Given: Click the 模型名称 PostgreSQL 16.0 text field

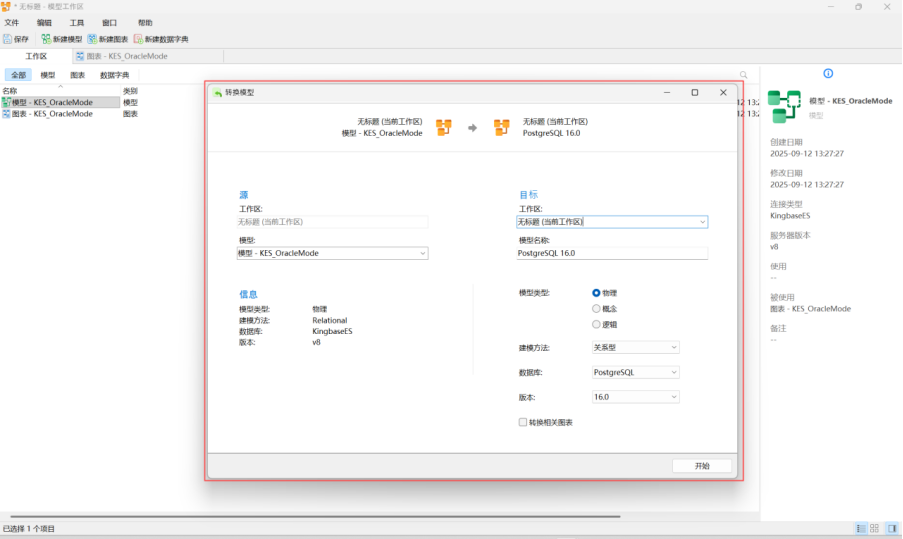Looking at the screenshot, I should [x=611, y=254].
